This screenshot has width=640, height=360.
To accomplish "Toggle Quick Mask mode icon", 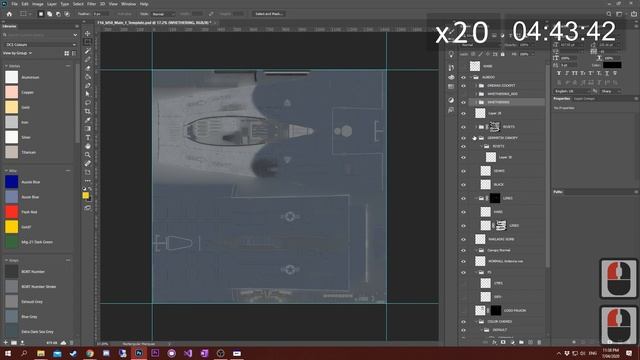I will click(x=87, y=208).
